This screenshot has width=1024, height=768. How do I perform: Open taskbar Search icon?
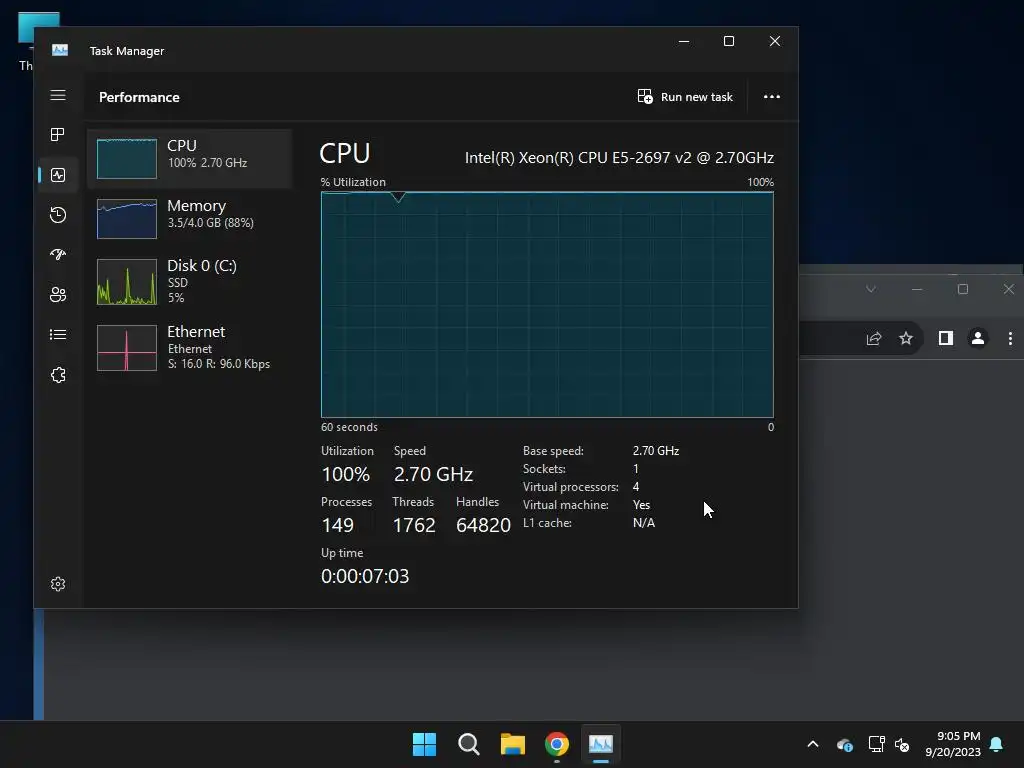tap(468, 744)
